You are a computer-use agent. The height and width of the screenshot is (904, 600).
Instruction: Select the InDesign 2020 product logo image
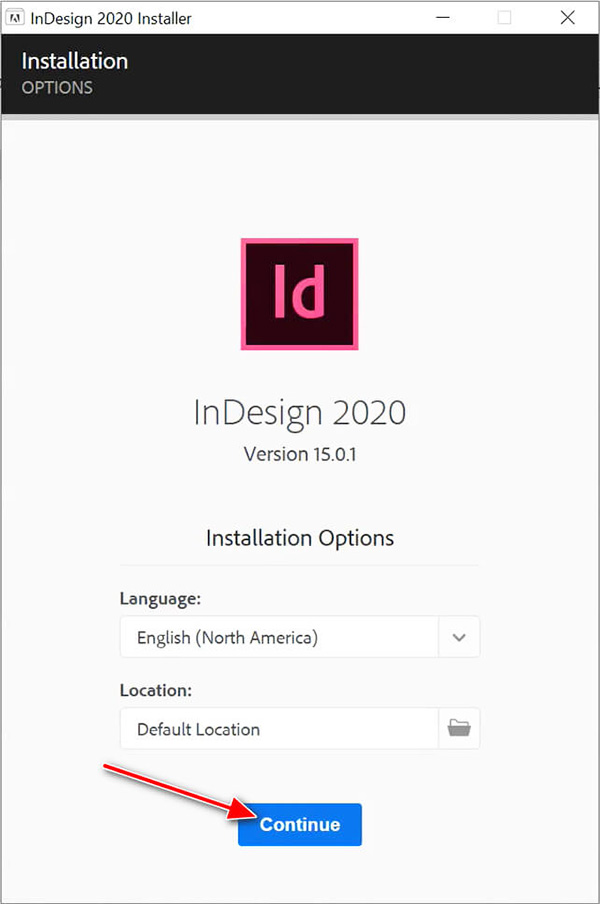[299, 293]
